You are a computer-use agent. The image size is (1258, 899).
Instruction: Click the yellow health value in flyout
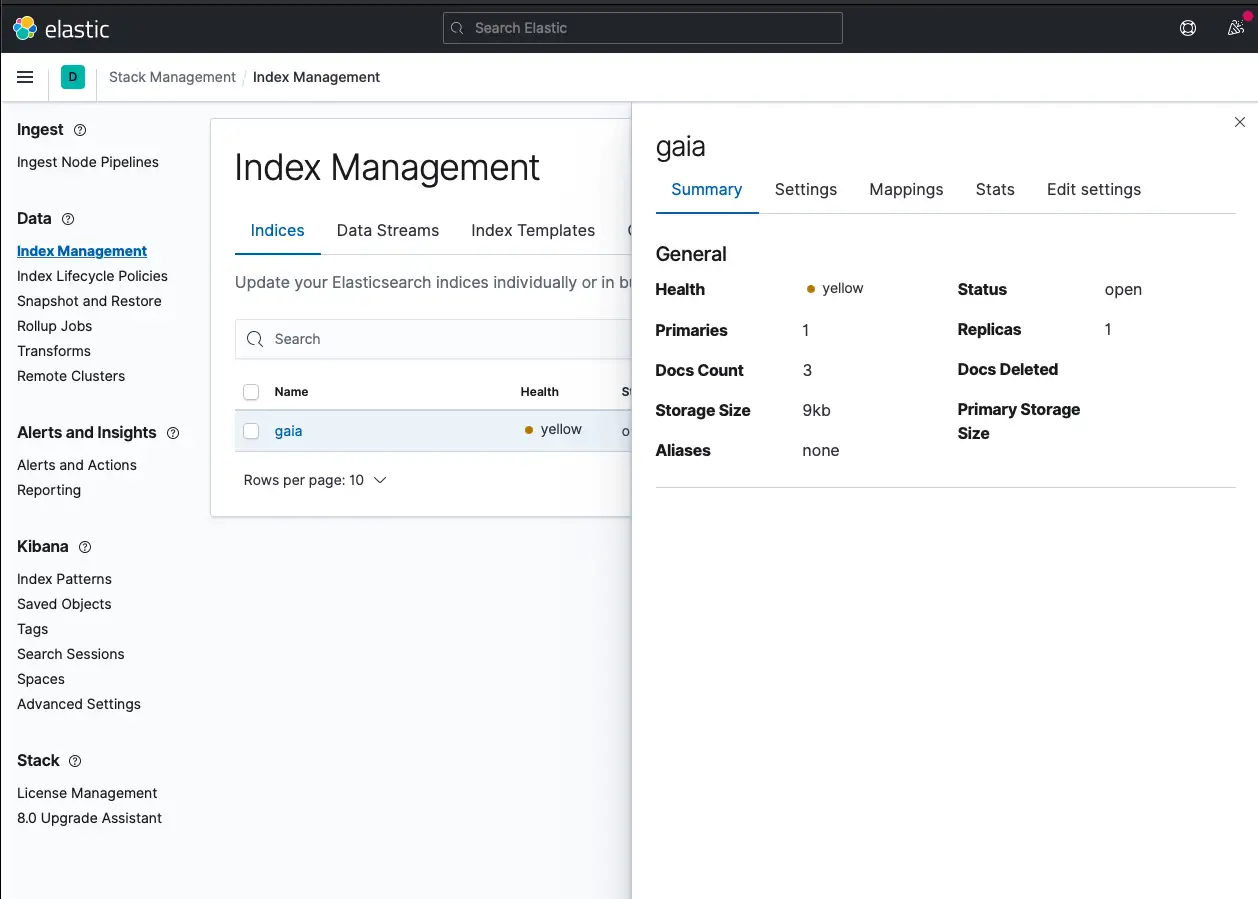click(x=835, y=289)
